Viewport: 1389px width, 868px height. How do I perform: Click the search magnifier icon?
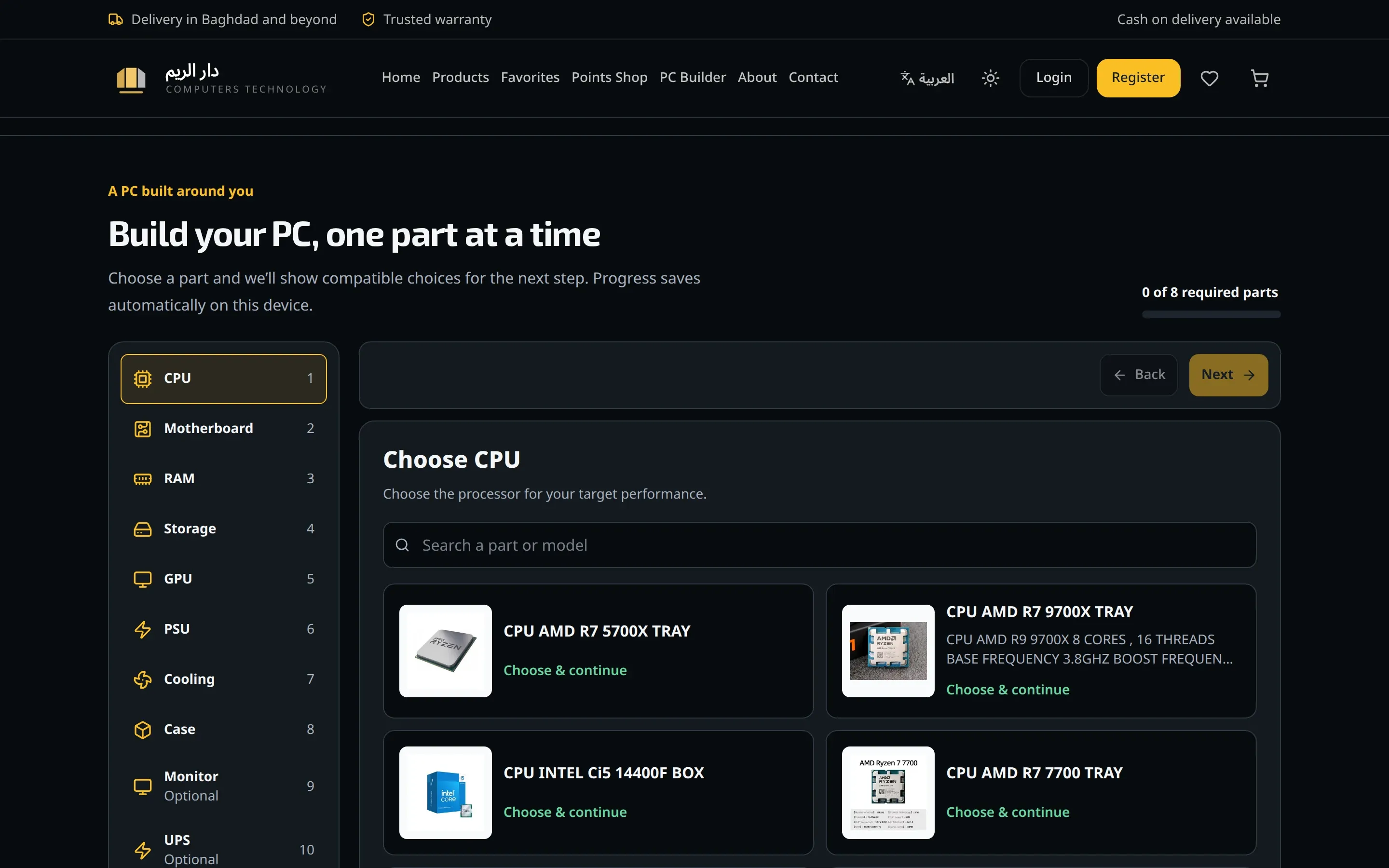coord(402,545)
